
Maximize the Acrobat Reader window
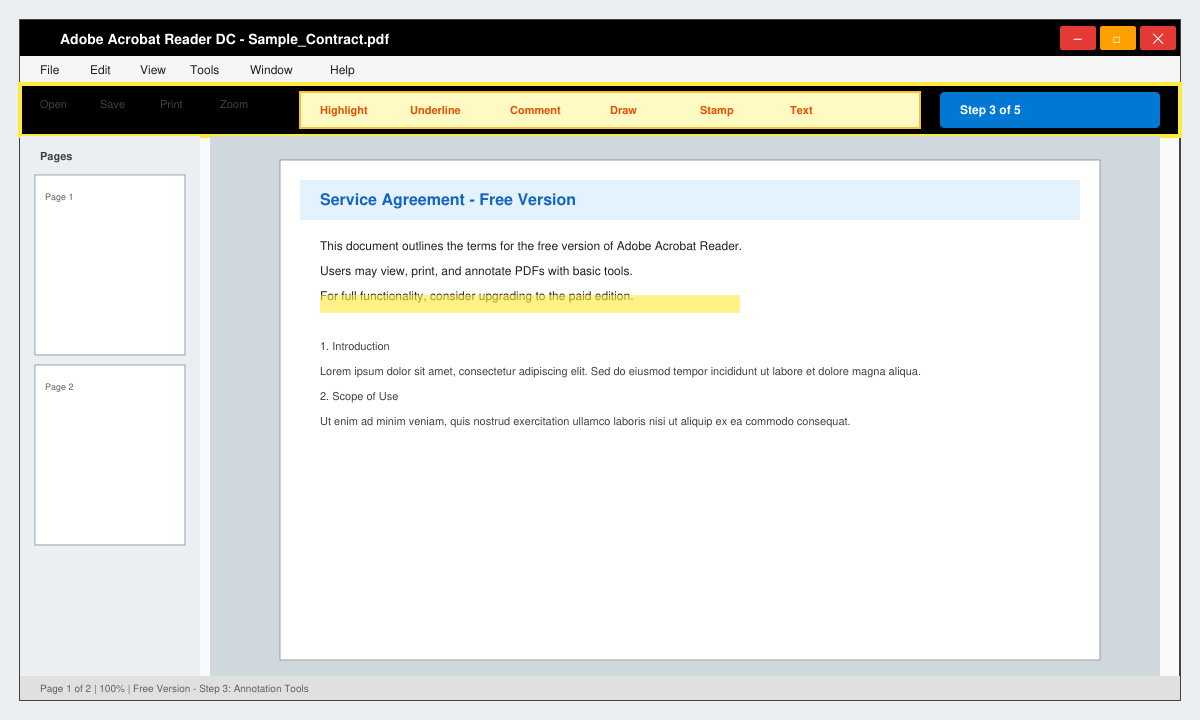pos(1118,38)
